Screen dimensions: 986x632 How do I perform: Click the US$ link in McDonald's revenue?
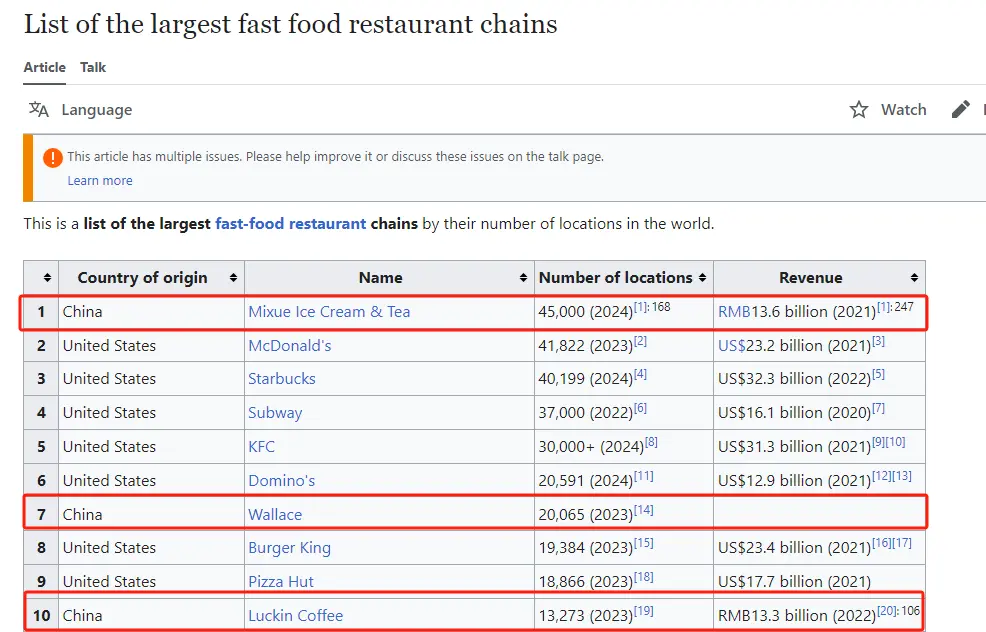[x=731, y=346]
